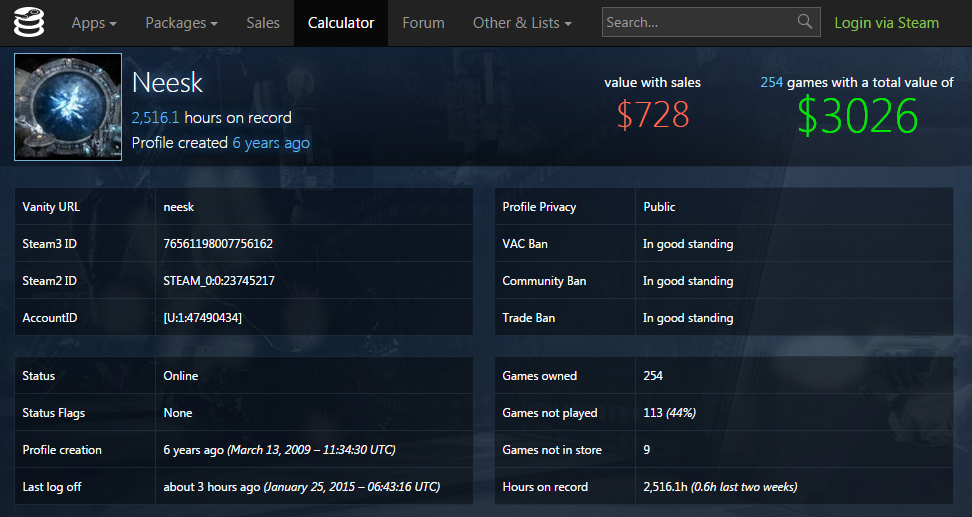Click the 'AccountID' row label
The width and height of the screenshot is (972, 517).
coord(50,318)
